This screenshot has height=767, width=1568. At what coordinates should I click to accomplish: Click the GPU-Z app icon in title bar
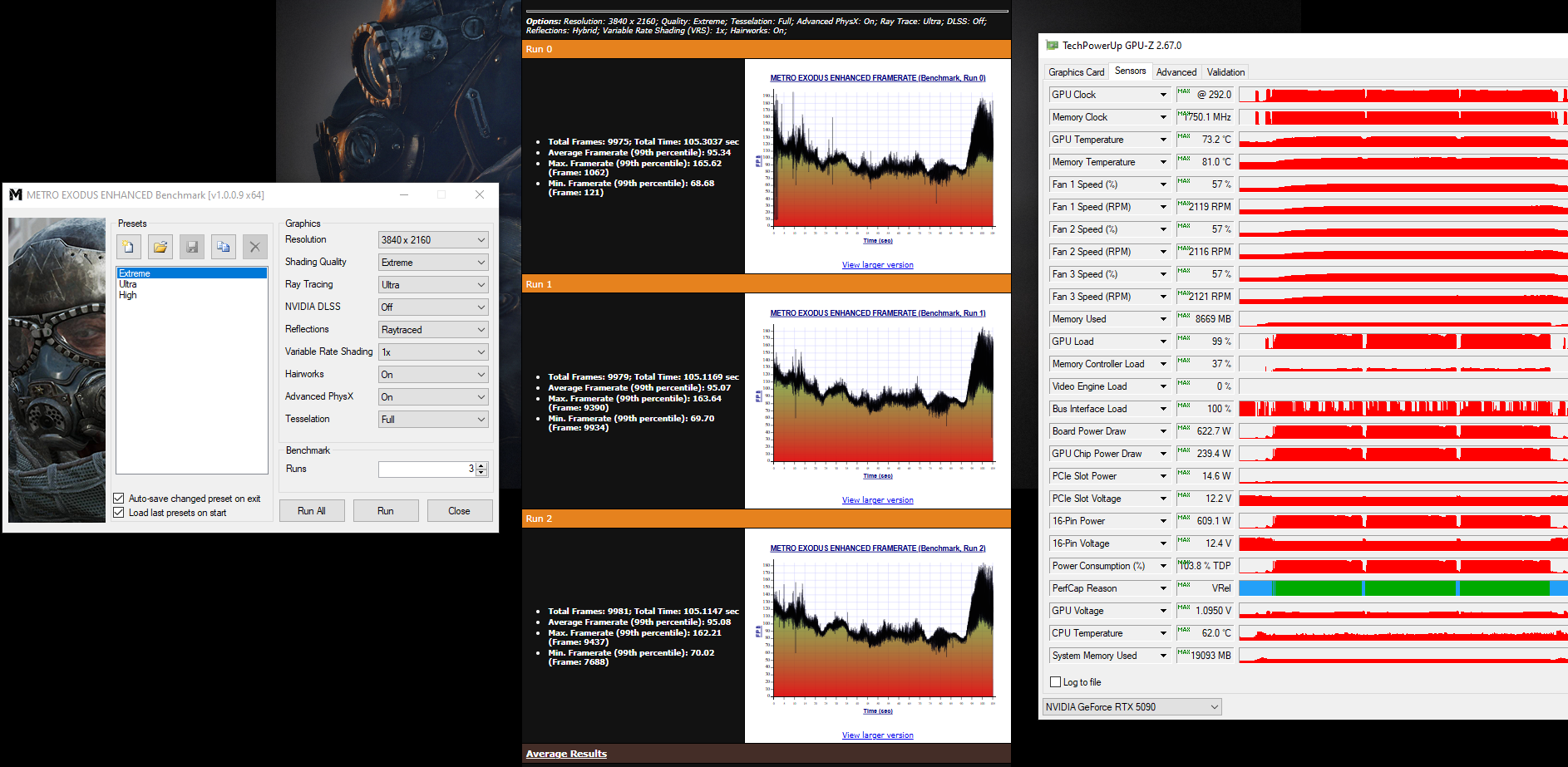[1052, 46]
